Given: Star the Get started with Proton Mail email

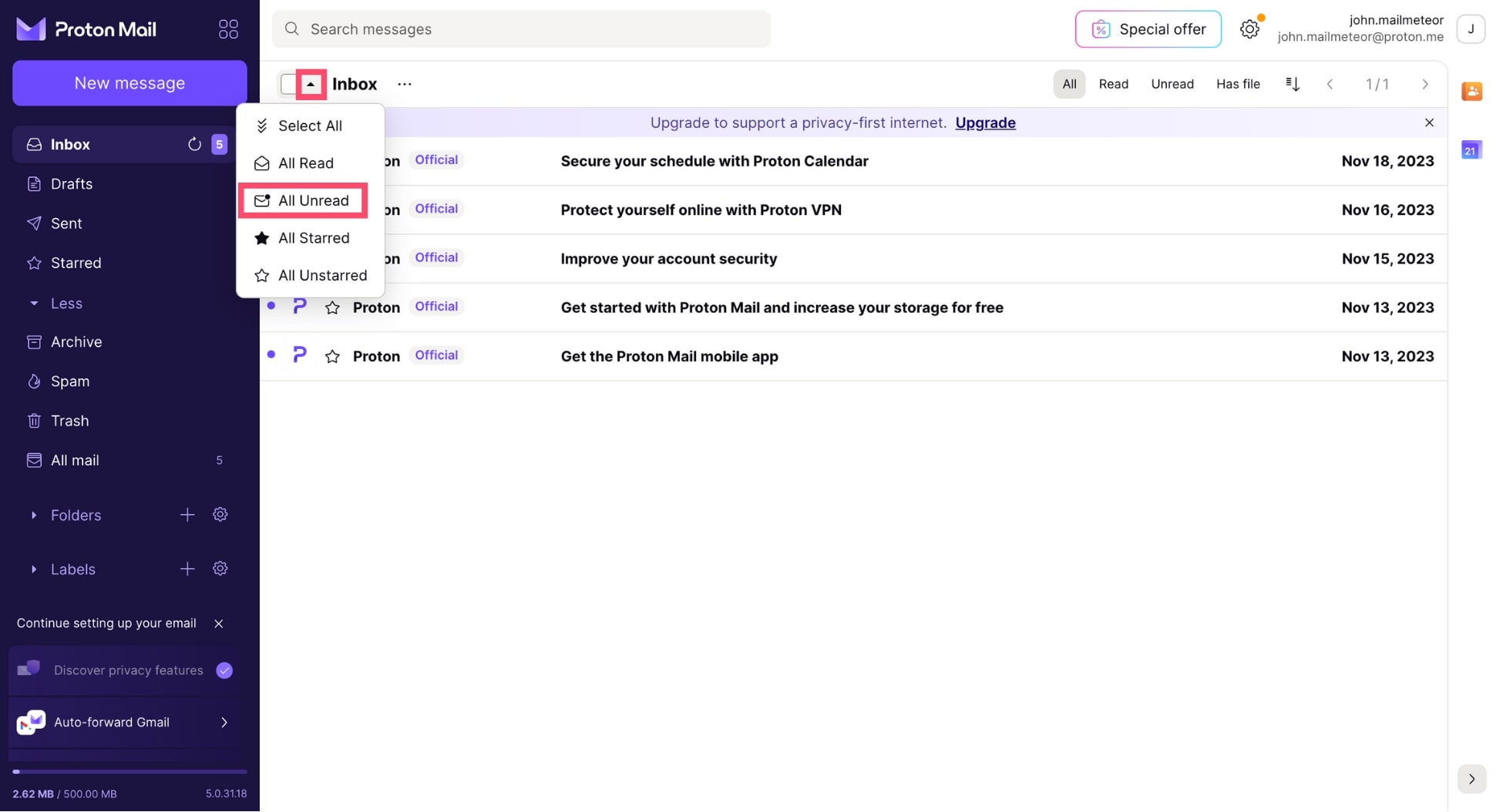Looking at the screenshot, I should [x=332, y=307].
